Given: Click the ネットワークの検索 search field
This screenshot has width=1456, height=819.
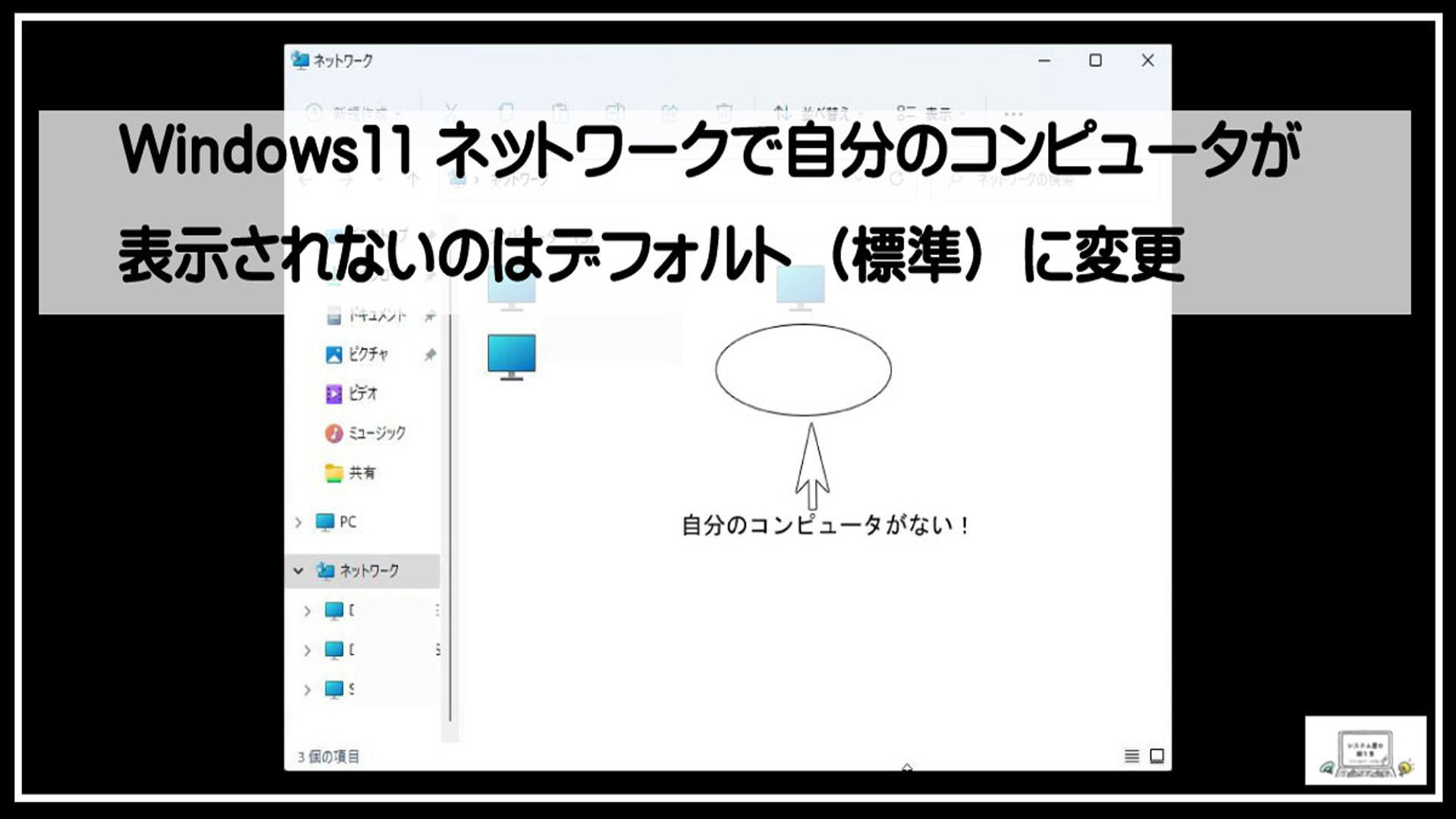Looking at the screenshot, I should [1045, 180].
